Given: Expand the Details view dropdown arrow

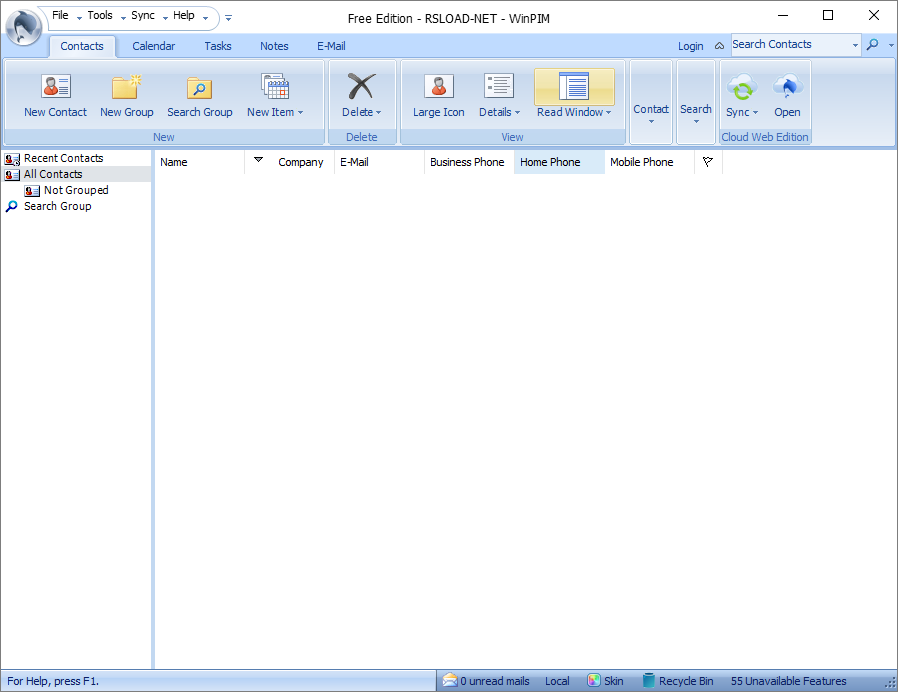Looking at the screenshot, I should point(517,113).
